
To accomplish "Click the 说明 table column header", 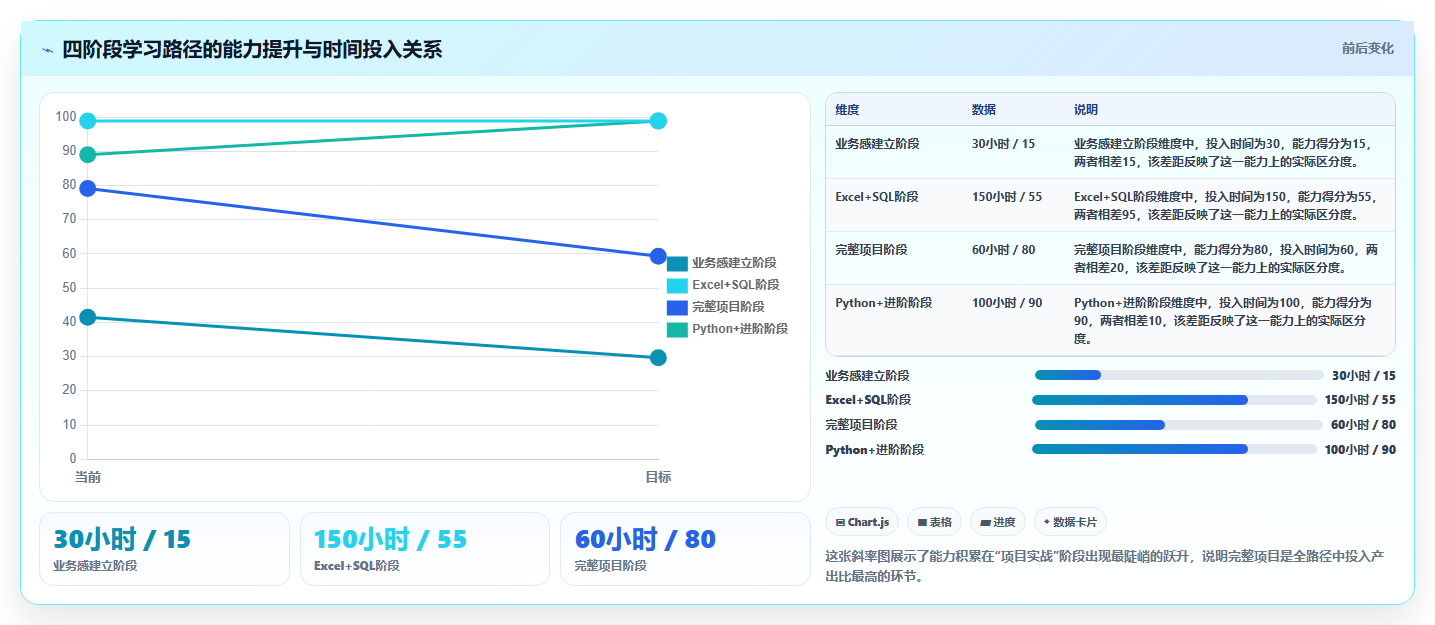I will pos(1086,110).
